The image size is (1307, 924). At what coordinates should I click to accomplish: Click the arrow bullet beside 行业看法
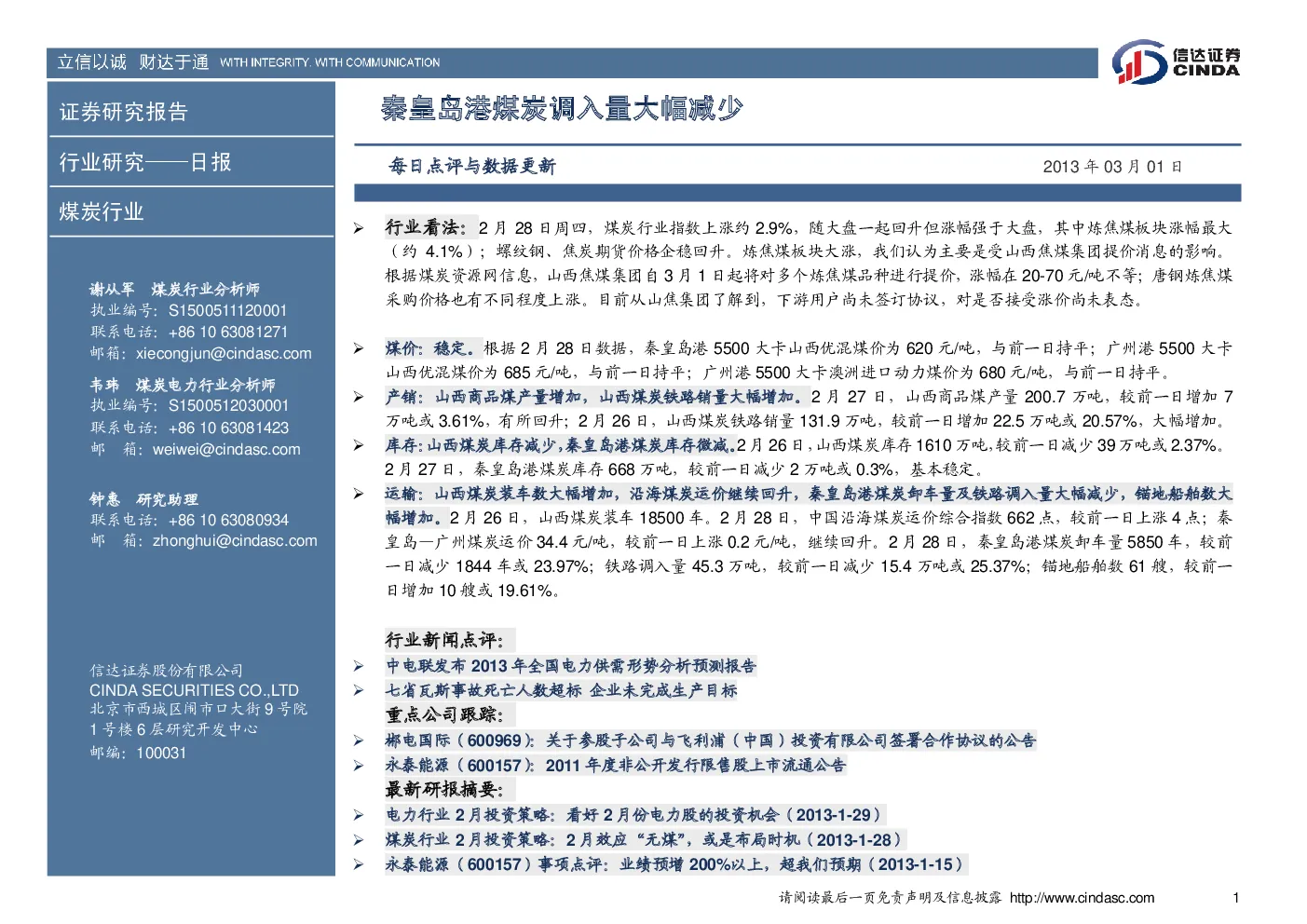tap(359, 228)
